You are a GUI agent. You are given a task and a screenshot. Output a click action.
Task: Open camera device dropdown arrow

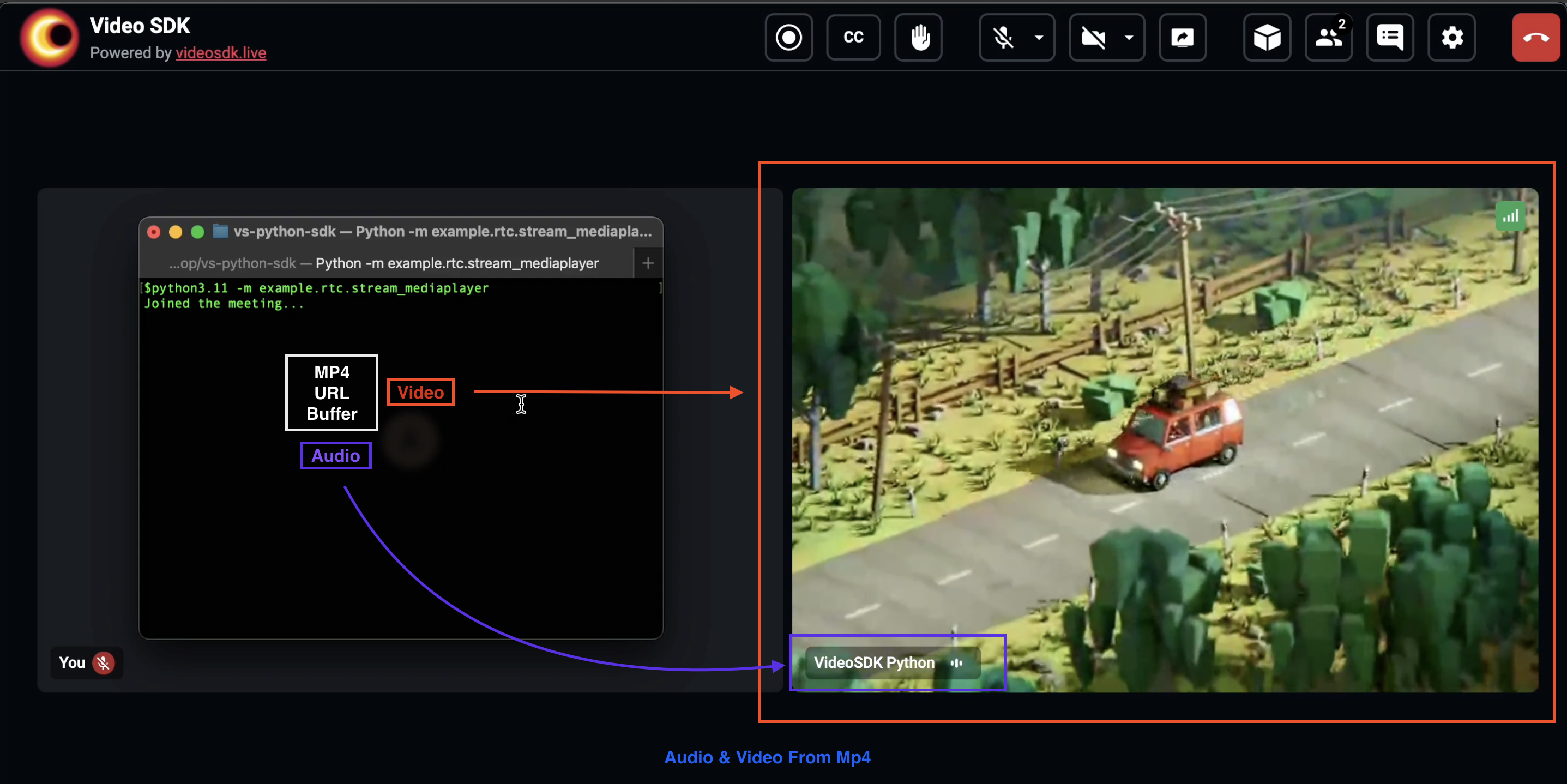pos(1129,38)
